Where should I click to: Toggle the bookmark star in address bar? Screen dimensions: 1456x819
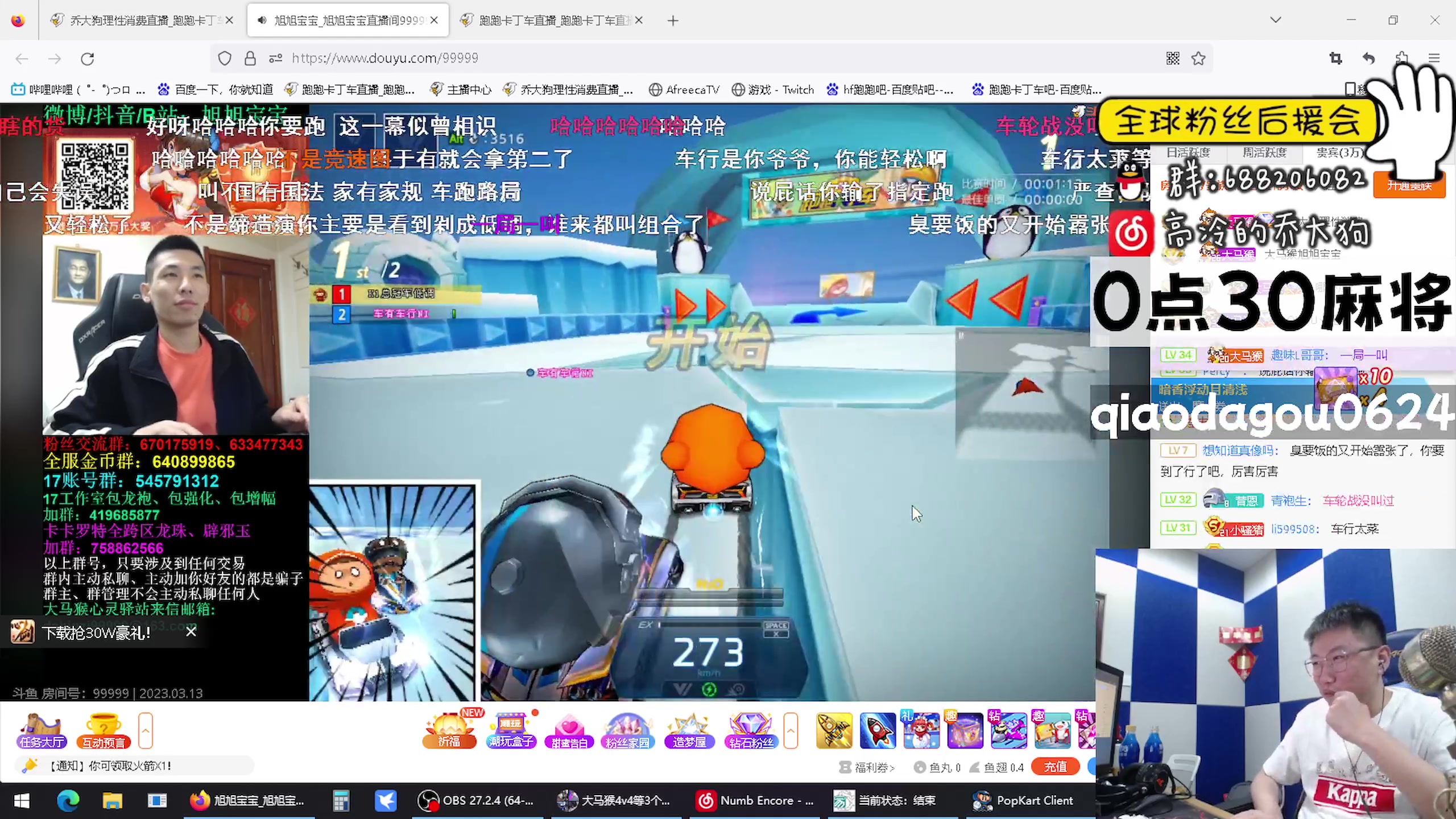(1199, 58)
